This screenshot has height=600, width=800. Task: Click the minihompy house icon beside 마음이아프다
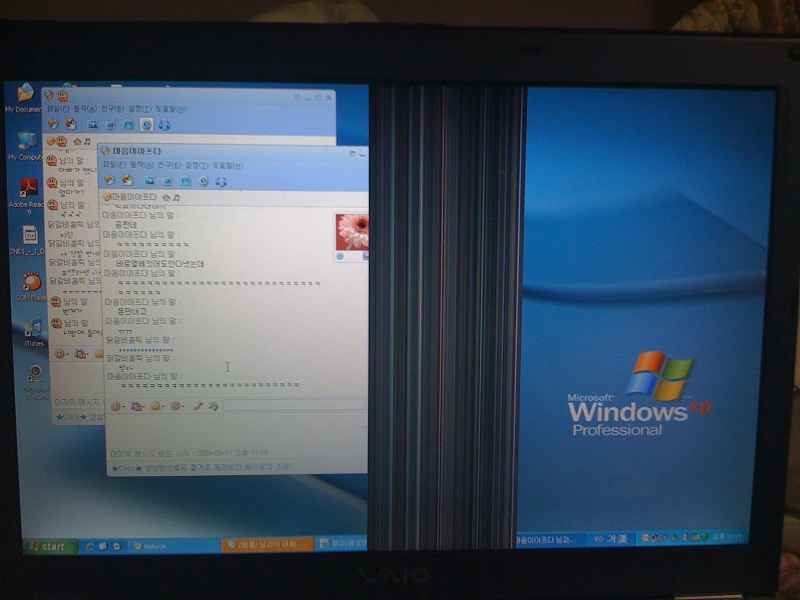tap(166, 197)
